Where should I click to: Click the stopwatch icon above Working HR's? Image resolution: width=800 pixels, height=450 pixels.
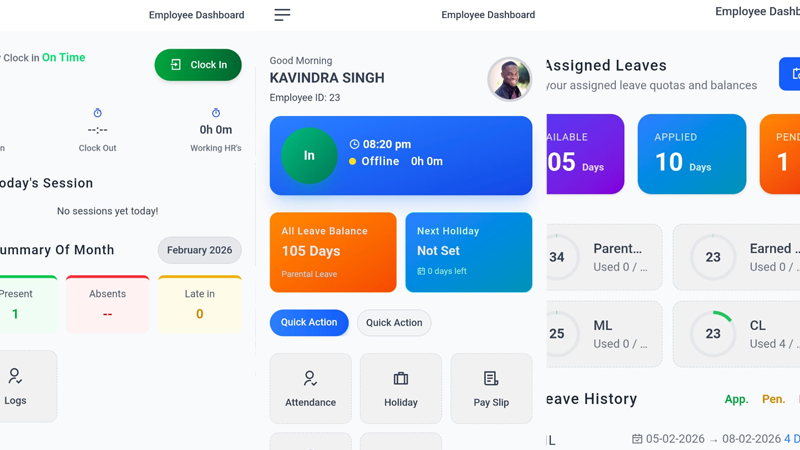(x=216, y=113)
